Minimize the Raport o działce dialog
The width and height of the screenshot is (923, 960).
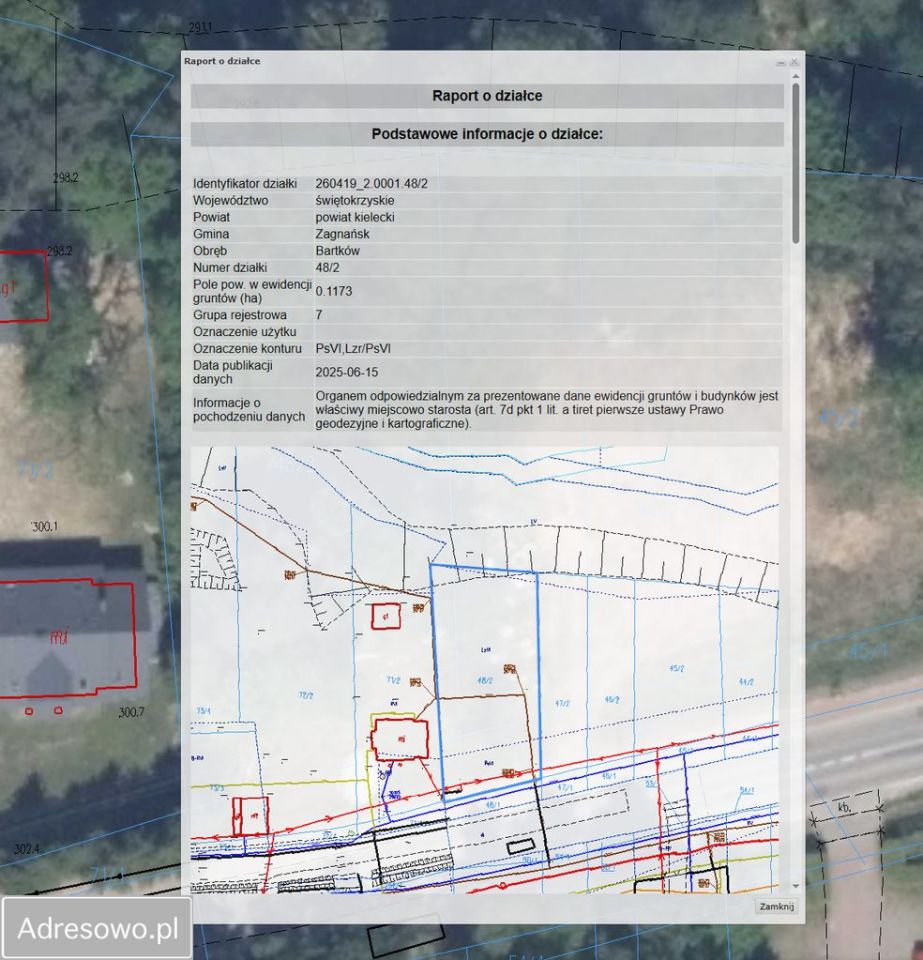[781, 63]
